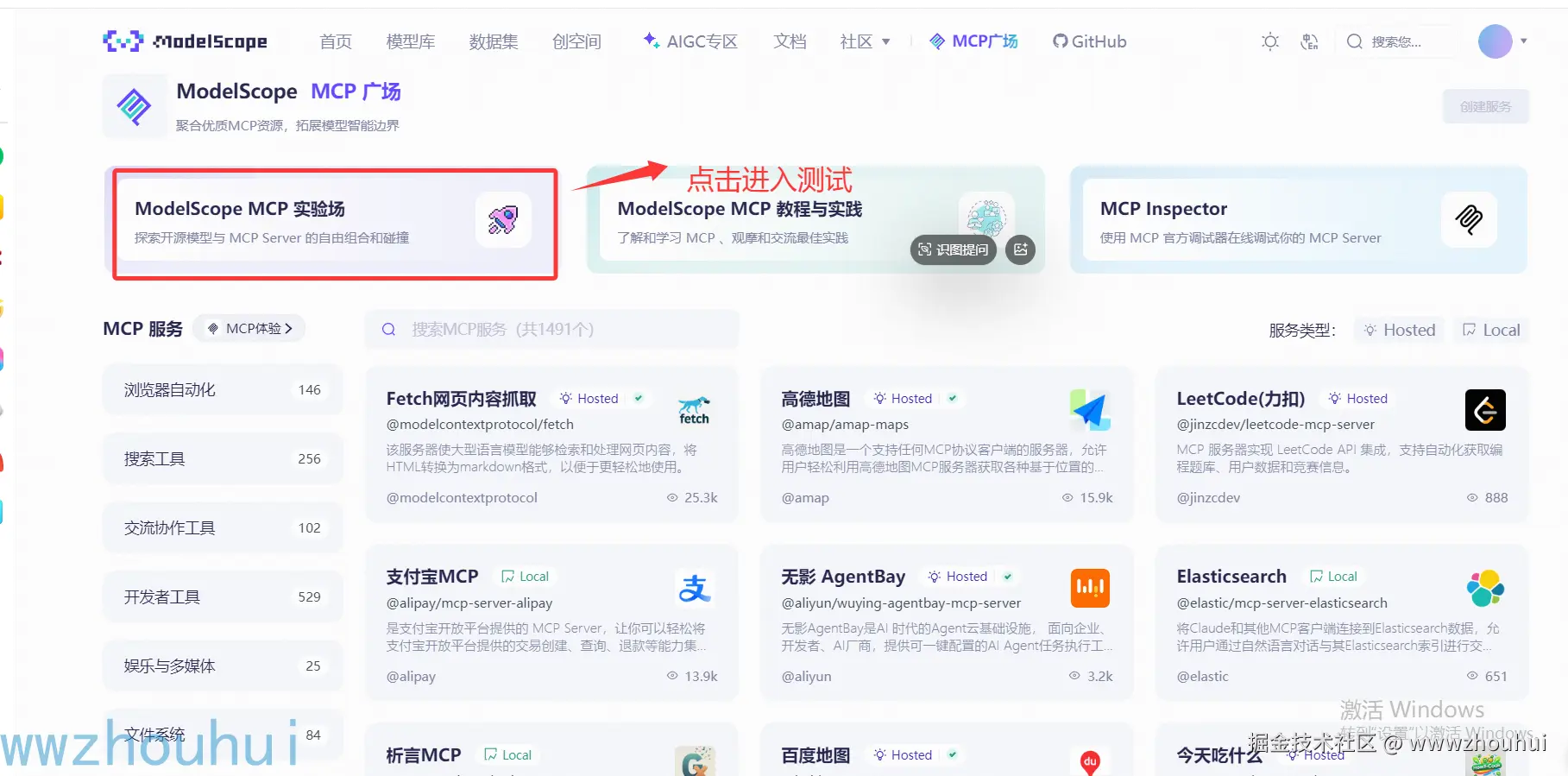Open the 无影 AgentBay service title

pyautogui.click(x=843, y=577)
